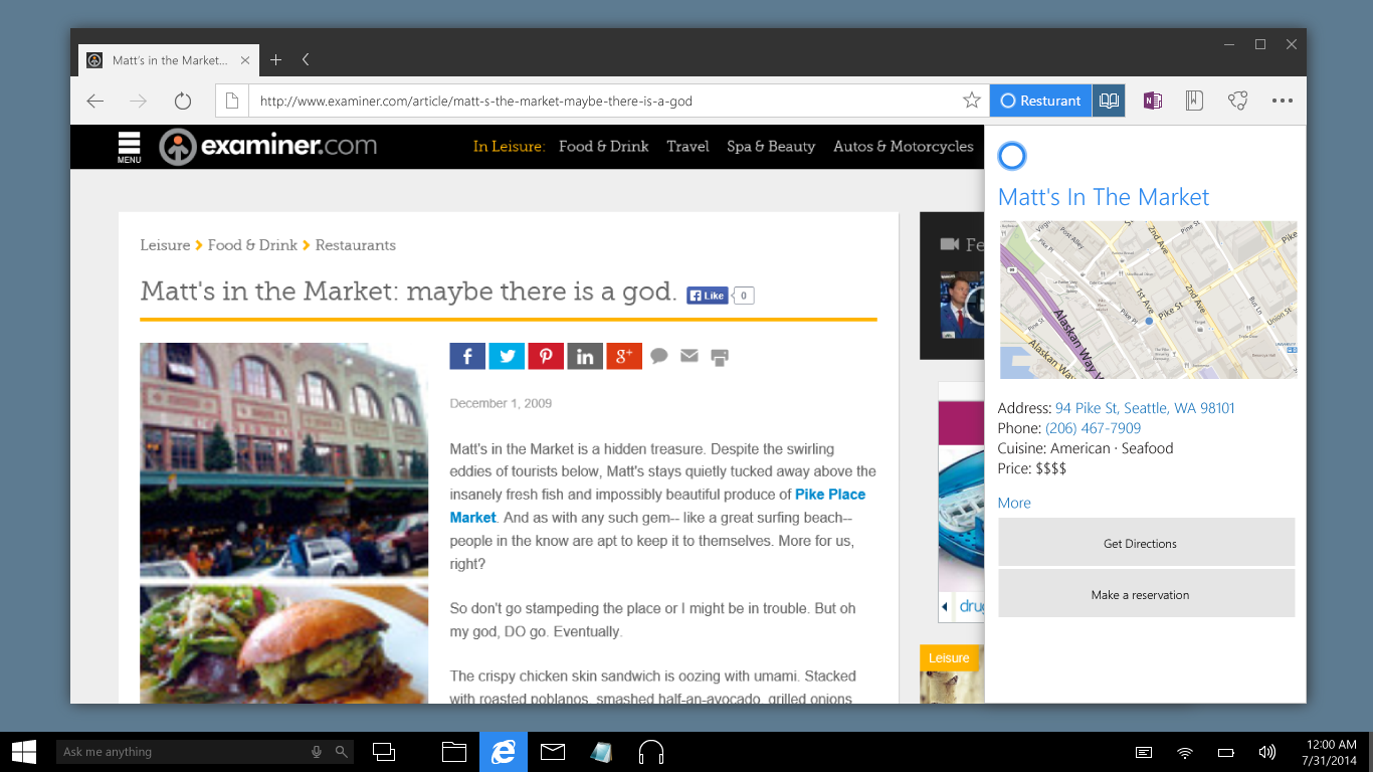Click the comment bubble icon

(659, 356)
